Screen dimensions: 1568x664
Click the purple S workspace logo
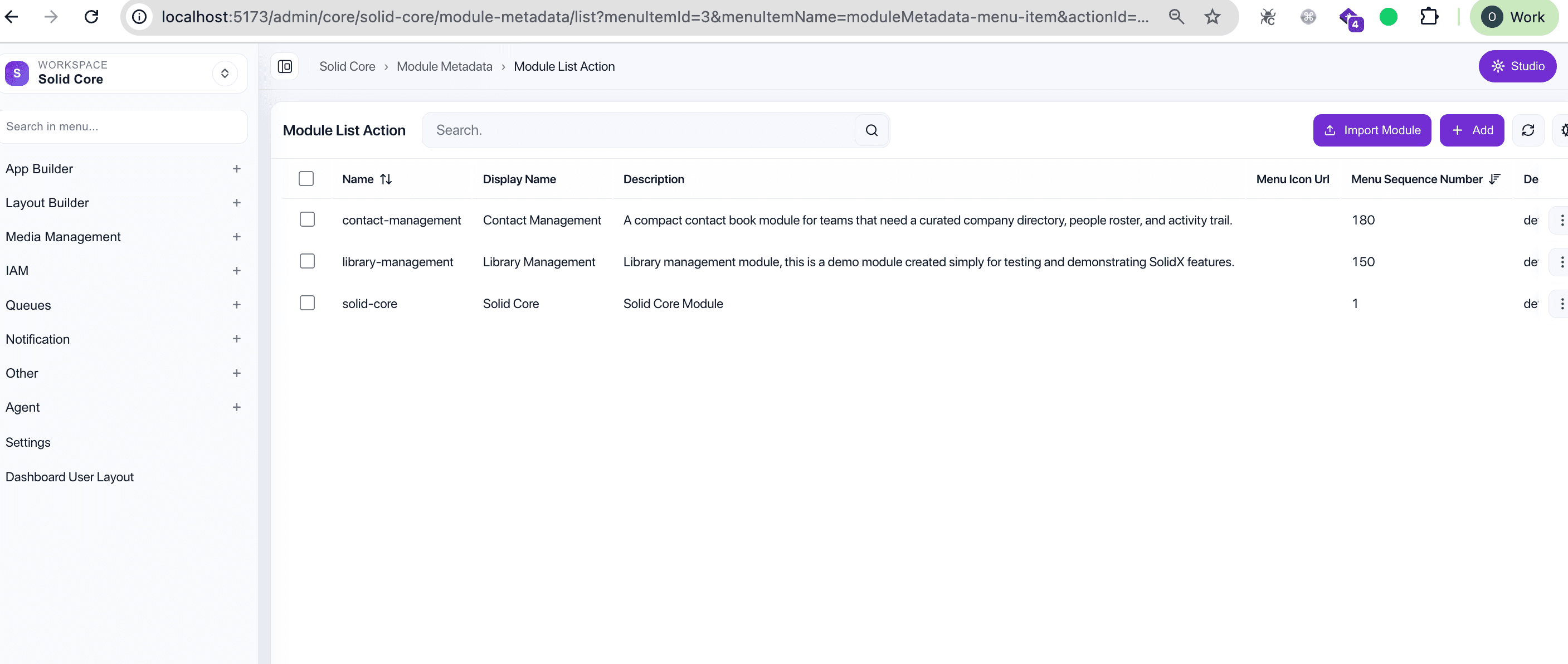pyautogui.click(x=17, y=73)
